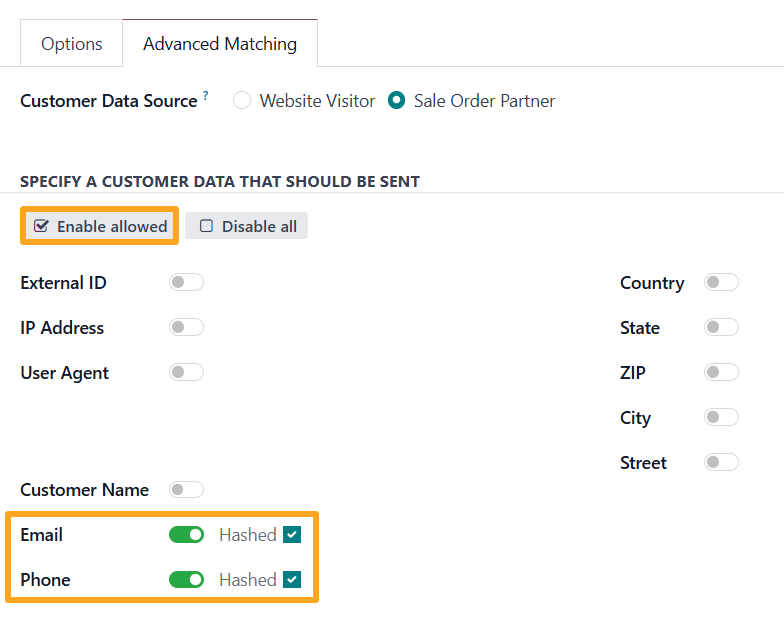Enable the City switch
Screen dimensions: 784x624
point(721,418)
